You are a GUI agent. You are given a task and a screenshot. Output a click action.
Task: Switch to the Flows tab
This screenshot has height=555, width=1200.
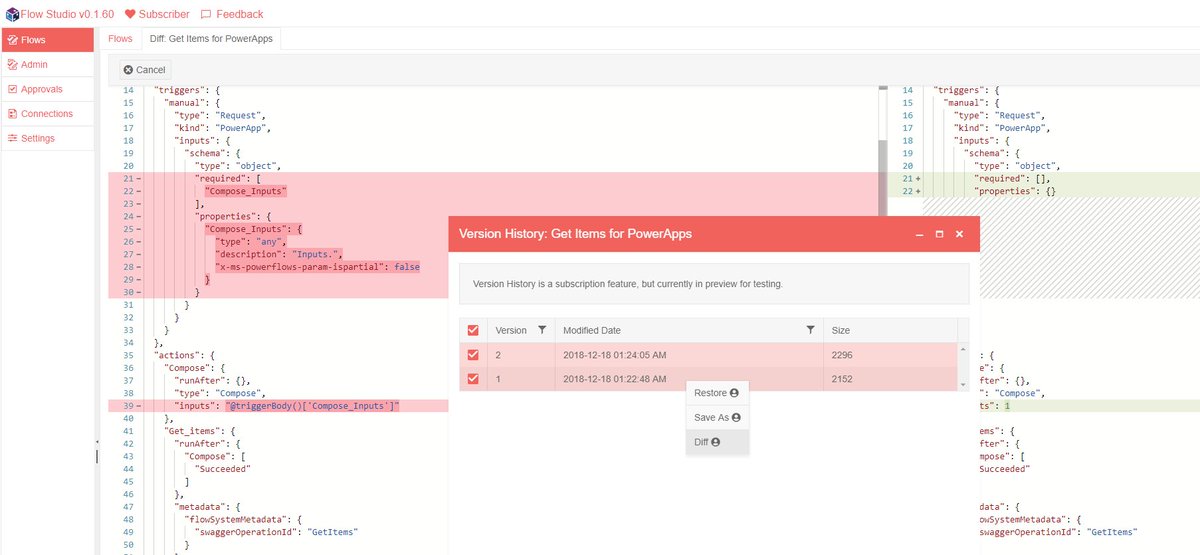120,39
